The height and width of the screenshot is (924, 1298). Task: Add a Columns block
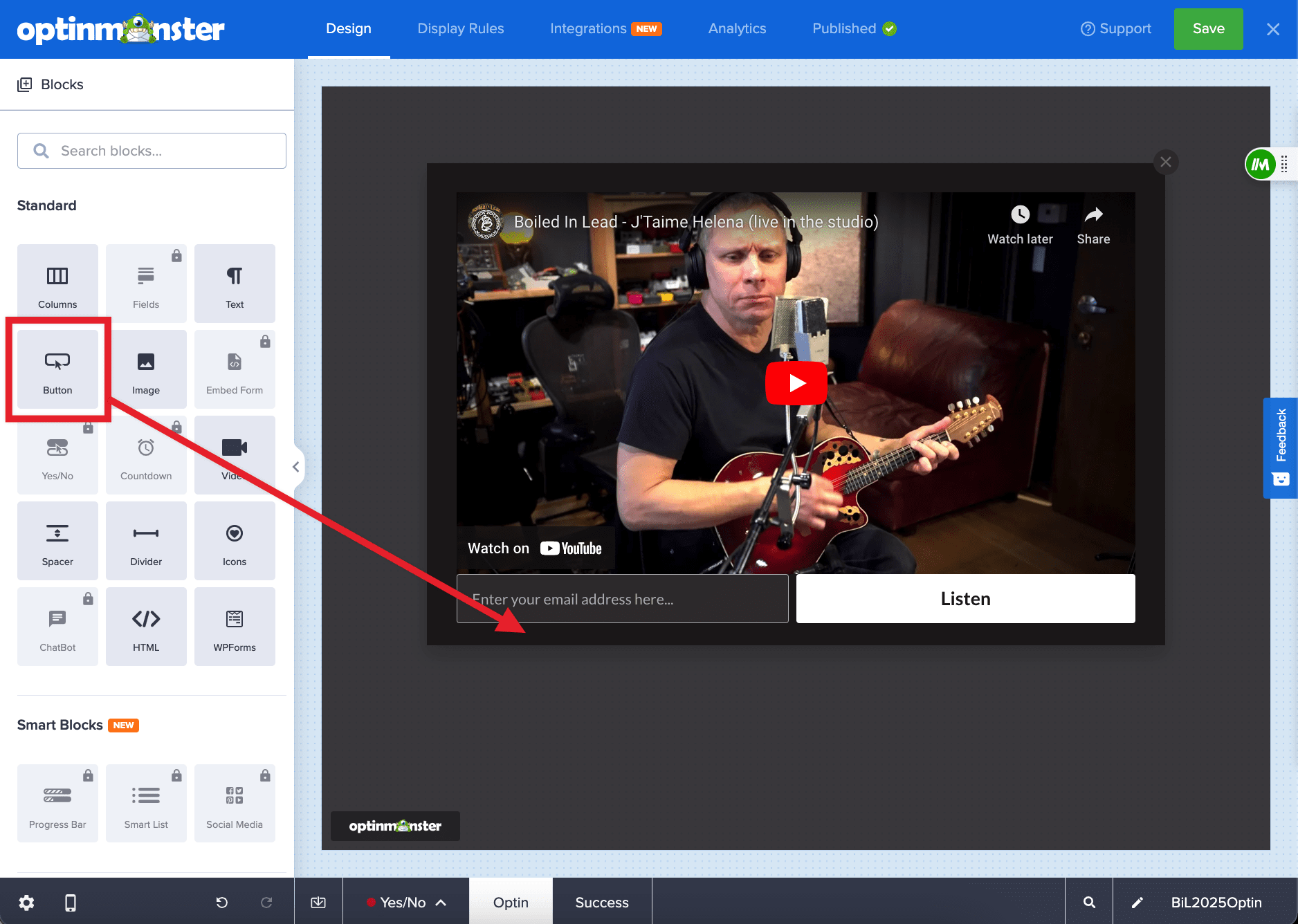click(x=57, y=284)
